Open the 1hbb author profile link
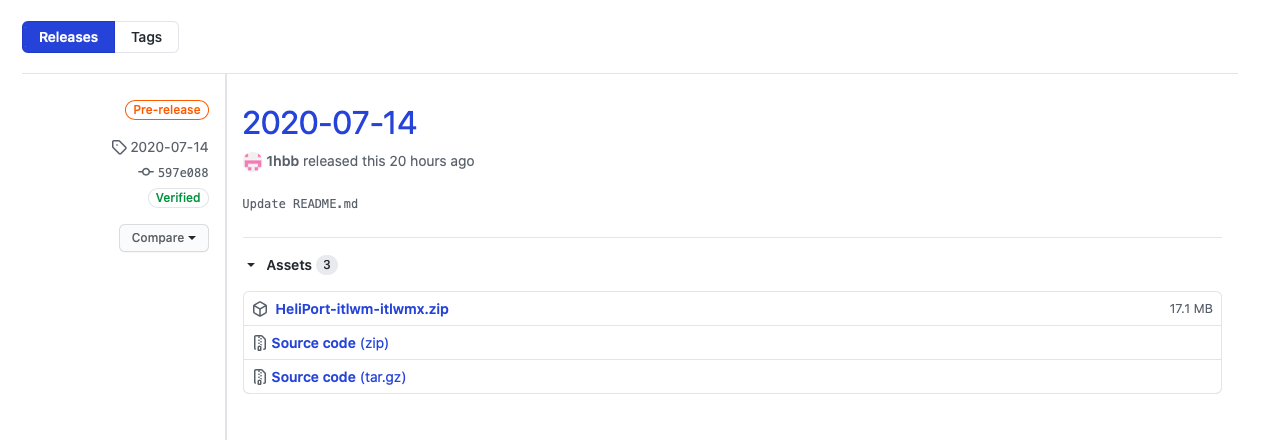 [x=282, y=161]
